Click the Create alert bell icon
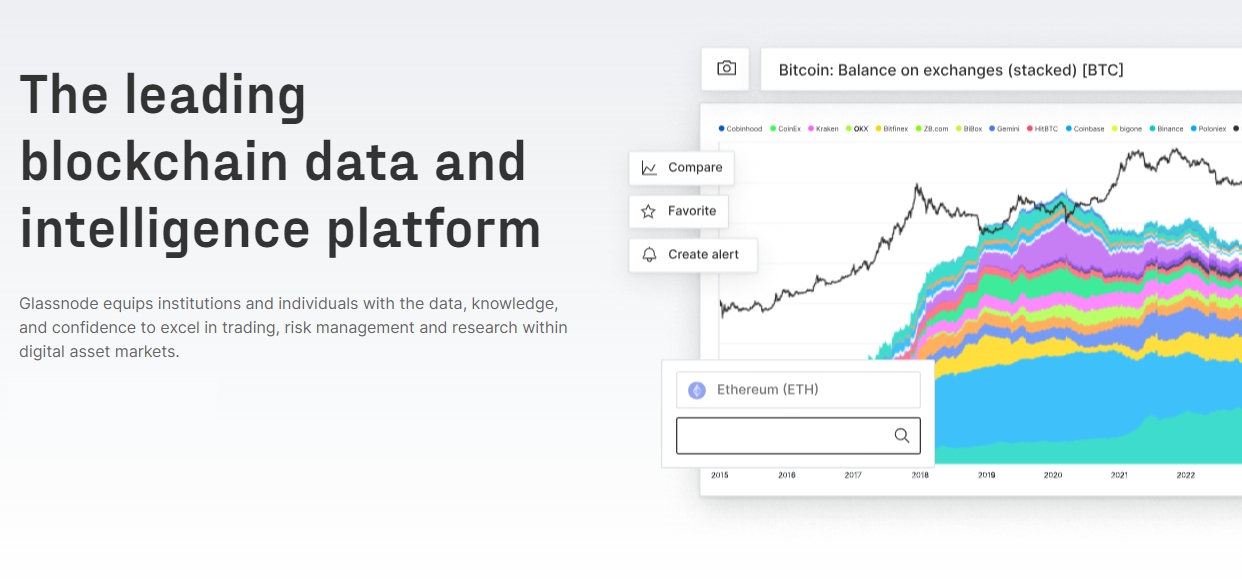The height and width of the screenshot is (580, 1242). click(651, 255)
